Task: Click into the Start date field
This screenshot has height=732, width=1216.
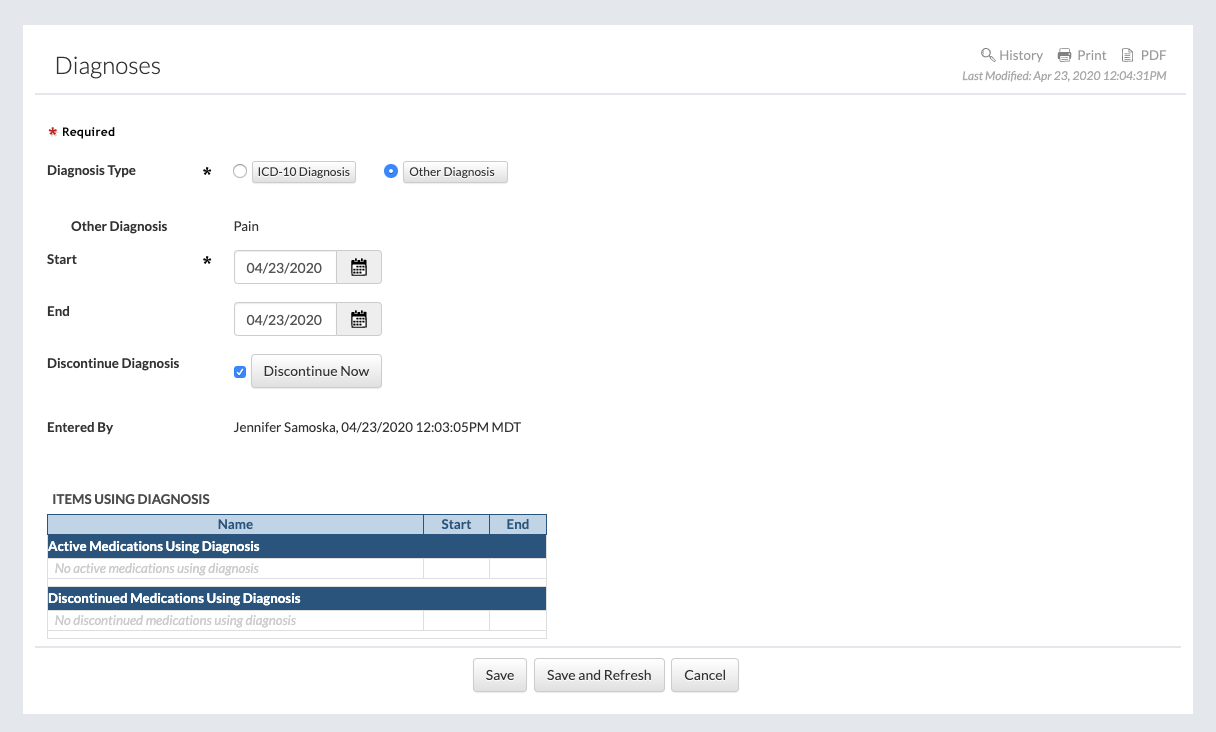Action: (285, 267)
